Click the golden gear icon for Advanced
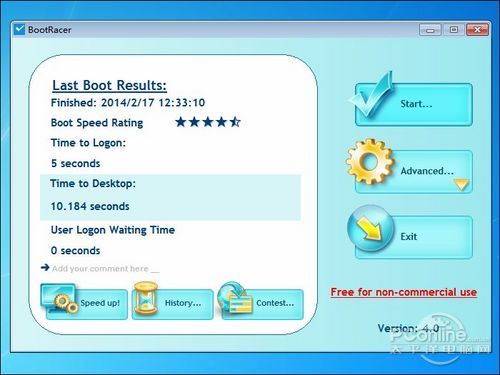The height and width of the screenshot is (375, 500). point(370,161)
